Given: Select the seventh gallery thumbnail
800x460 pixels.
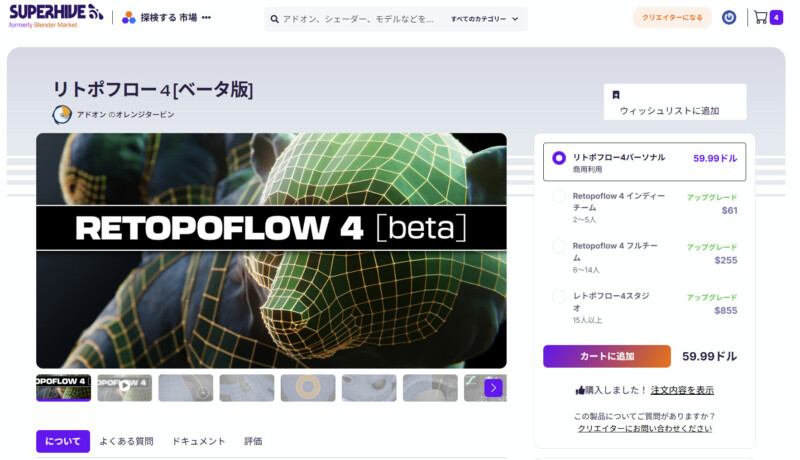Looking at the screenshot, I should click(430, 388).
